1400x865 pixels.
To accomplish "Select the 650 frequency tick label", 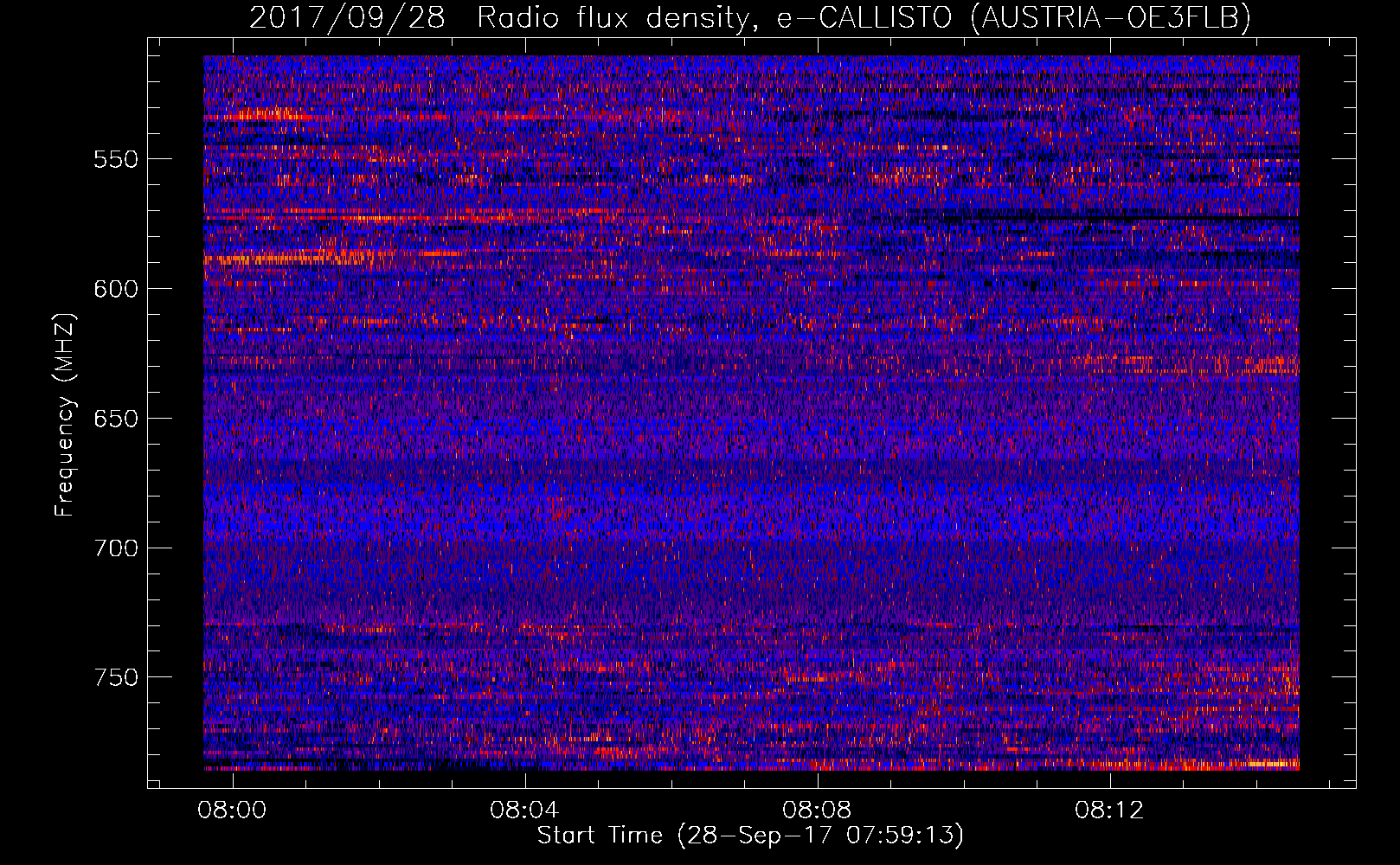I will point(116,419).
